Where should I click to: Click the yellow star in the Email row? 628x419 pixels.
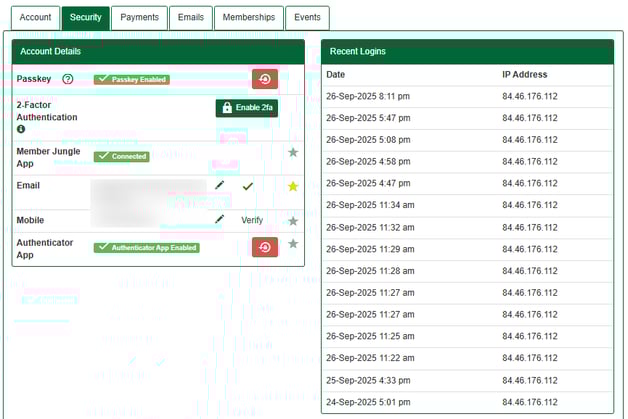(293, 186)
